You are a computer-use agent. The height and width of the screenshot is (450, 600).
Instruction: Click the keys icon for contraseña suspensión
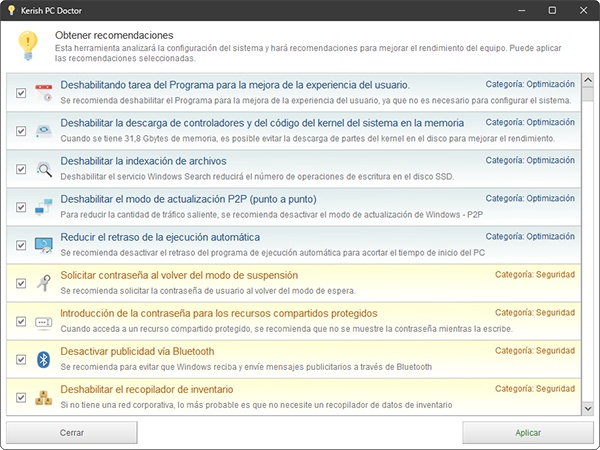[44, 283]
